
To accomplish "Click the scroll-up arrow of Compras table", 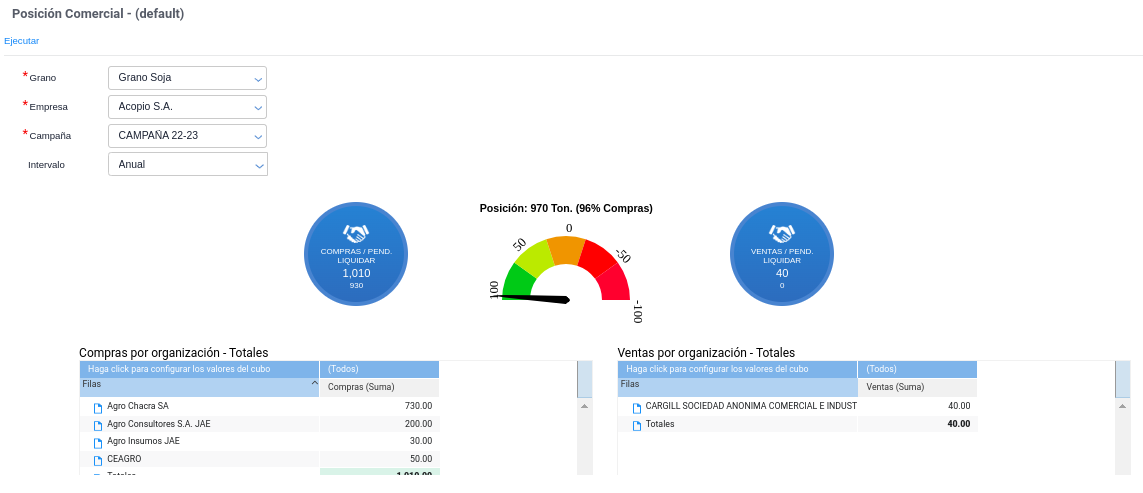I will pos(585,406).
